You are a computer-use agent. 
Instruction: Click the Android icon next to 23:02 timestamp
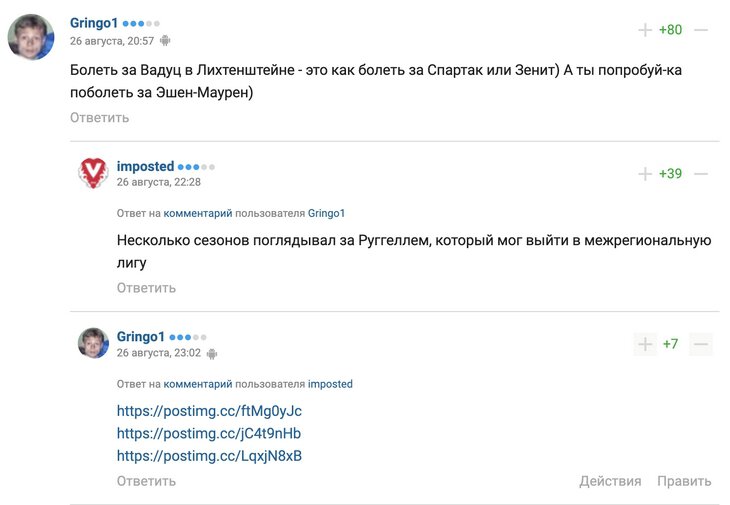pyautogui.click(x=212, y=354)
